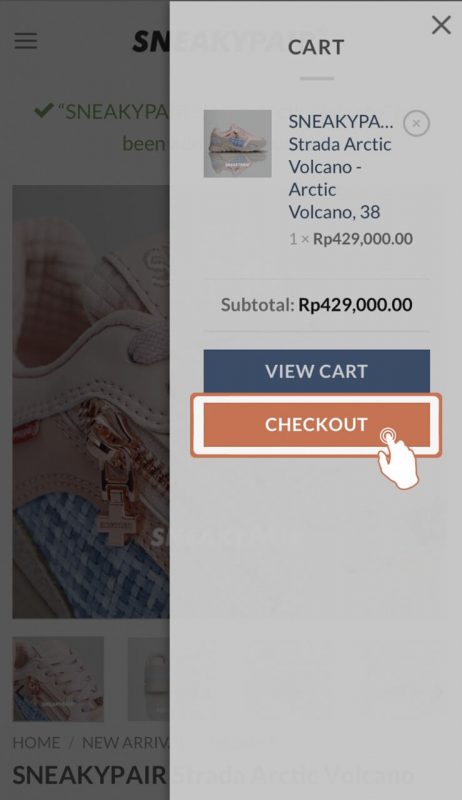Open NEW ARRIVALS breadcrumb link
462x800 pixels.
tap(126, 742)
